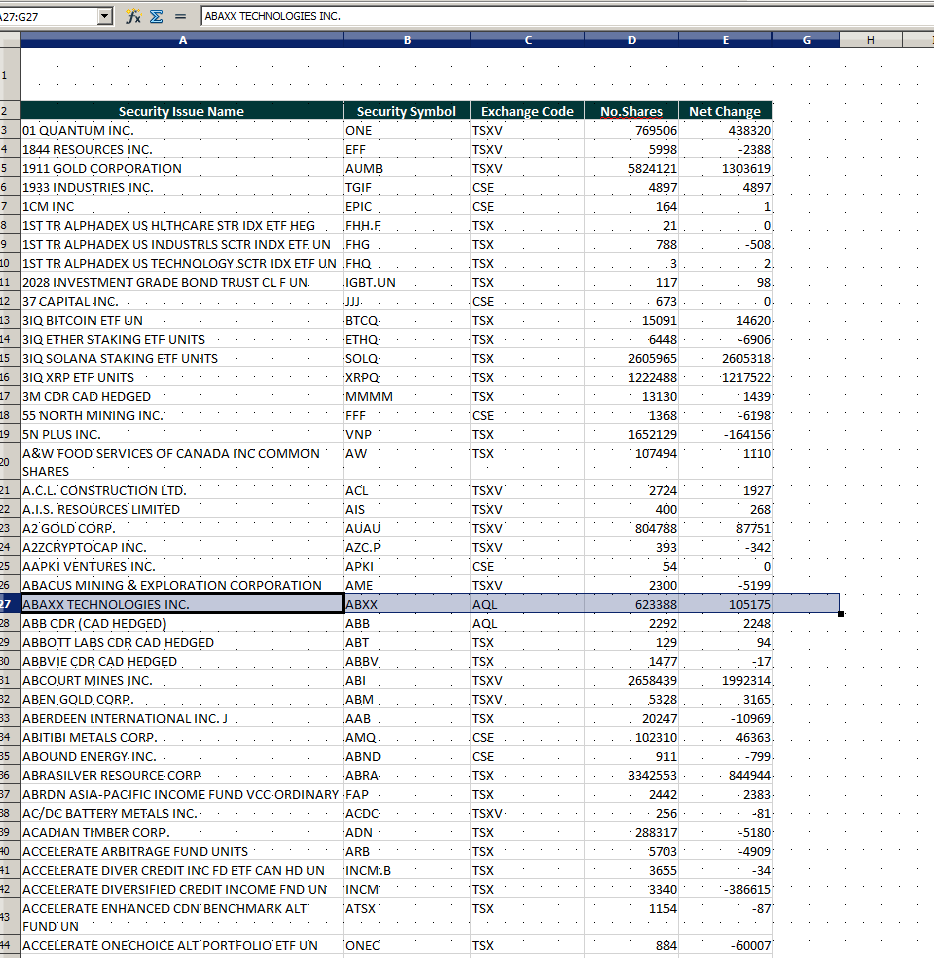Select cell AC/DC BATTERY METALS INC.
This screenshot has height=958, width=934.
tap(182, 813)
